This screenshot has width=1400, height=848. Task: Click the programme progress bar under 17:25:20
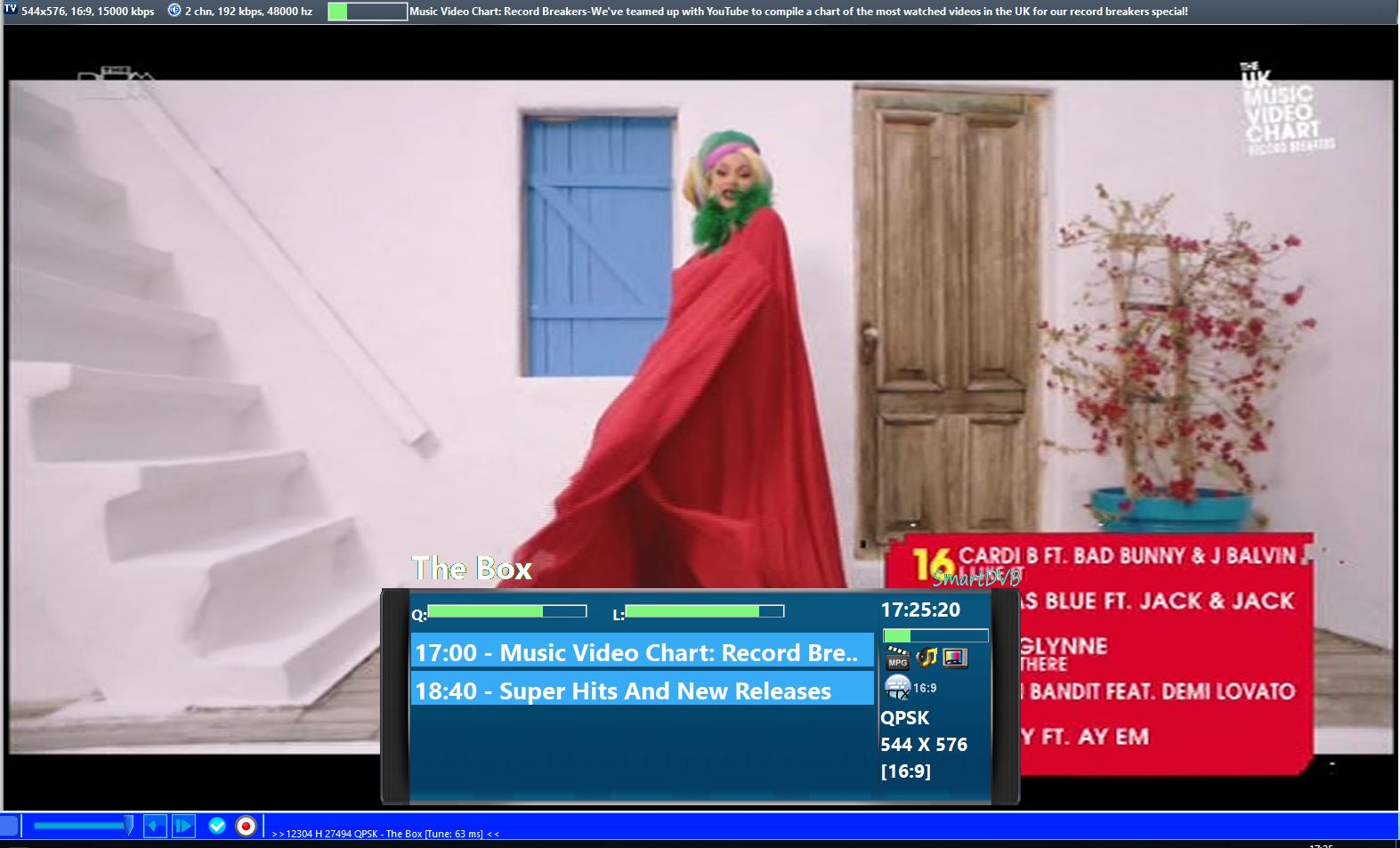point(935,635)
